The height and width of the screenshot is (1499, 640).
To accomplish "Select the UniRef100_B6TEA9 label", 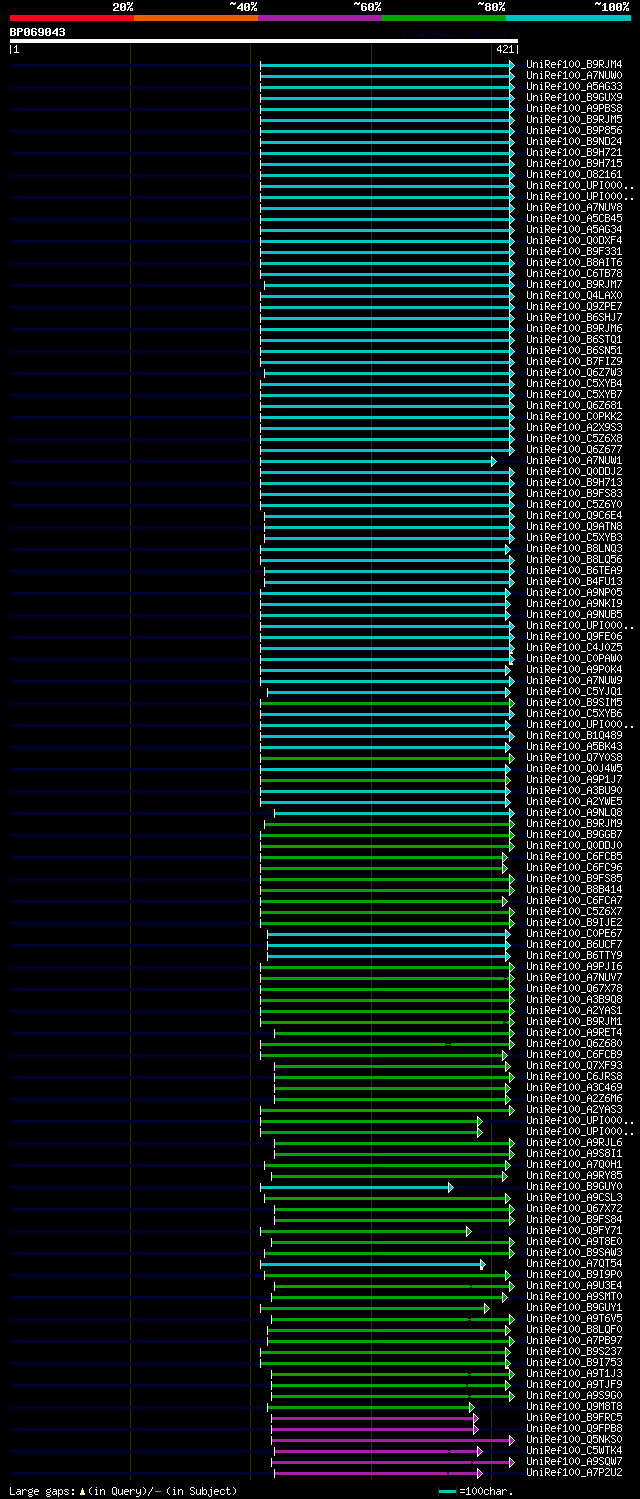I will point(574,570).
